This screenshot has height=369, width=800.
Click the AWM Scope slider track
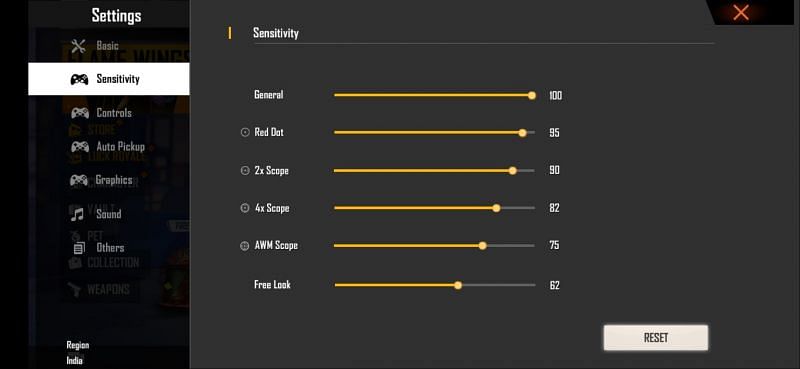434,246
